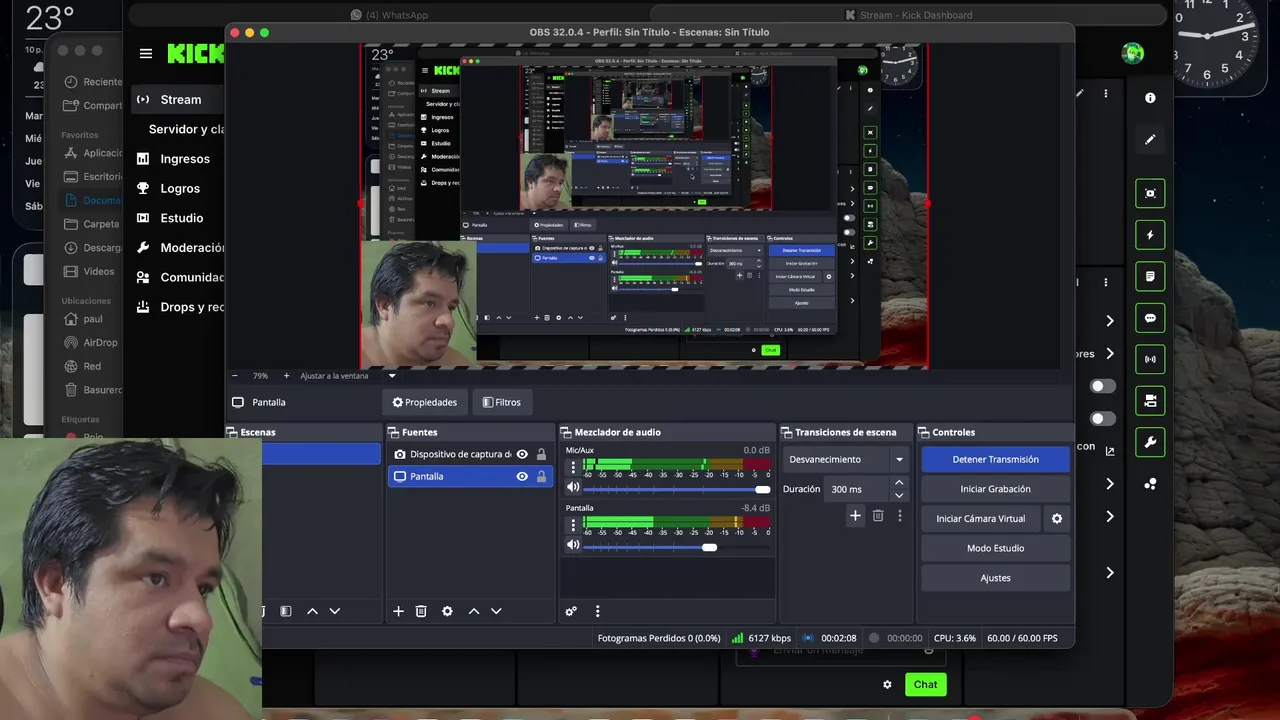
Task: Open transition properties three-dot menu
Action: (x=900, y=516)
